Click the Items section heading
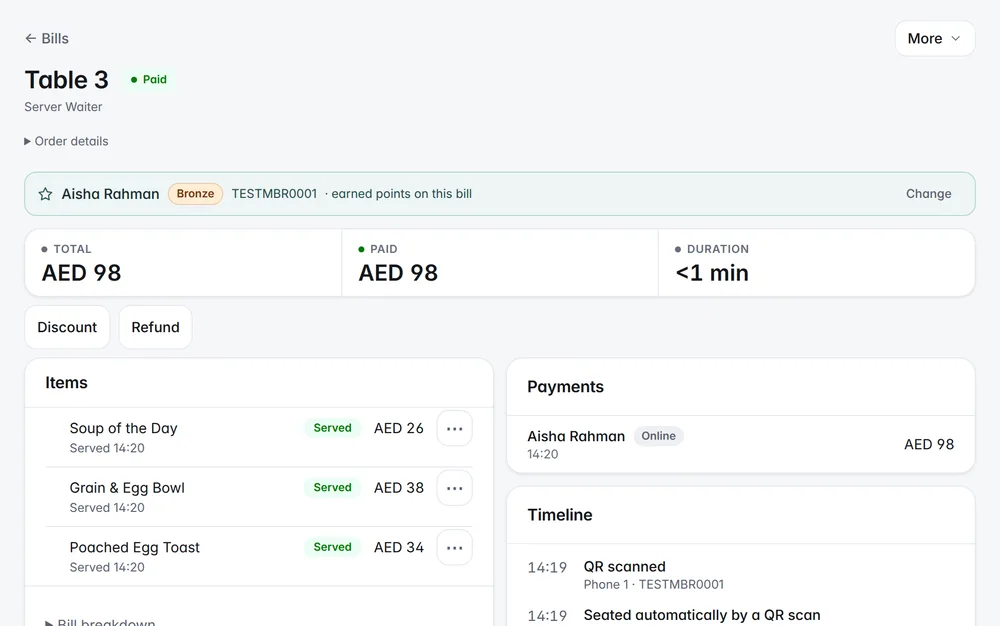The height and width of the screenshot is (626, 1000). [x=66, y=382]
